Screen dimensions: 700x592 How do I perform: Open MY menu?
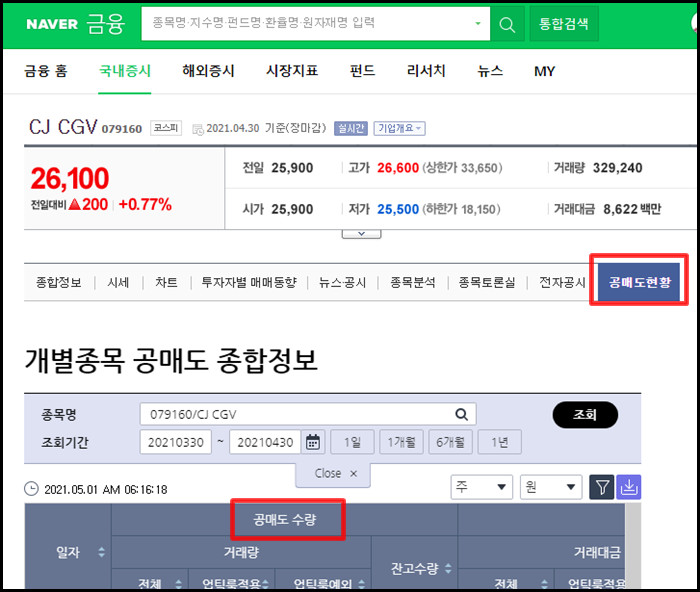pos(545,71)
